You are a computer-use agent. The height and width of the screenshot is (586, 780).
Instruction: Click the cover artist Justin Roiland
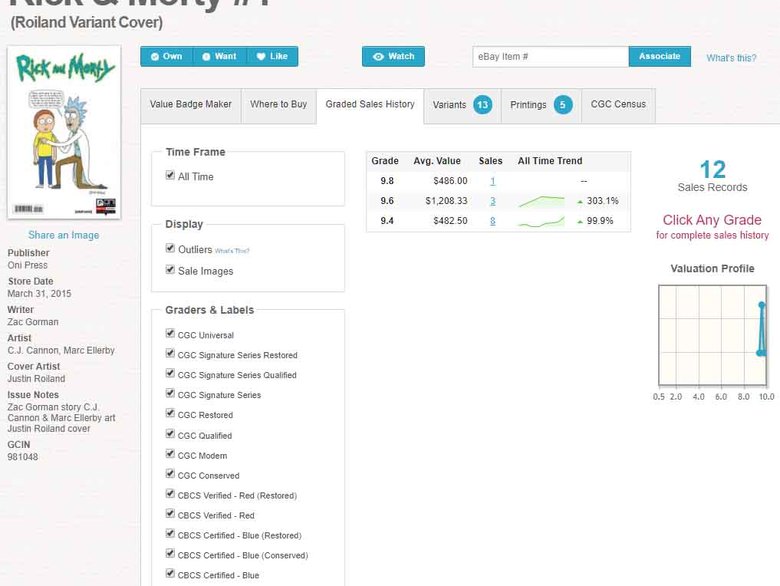point(36,379)
